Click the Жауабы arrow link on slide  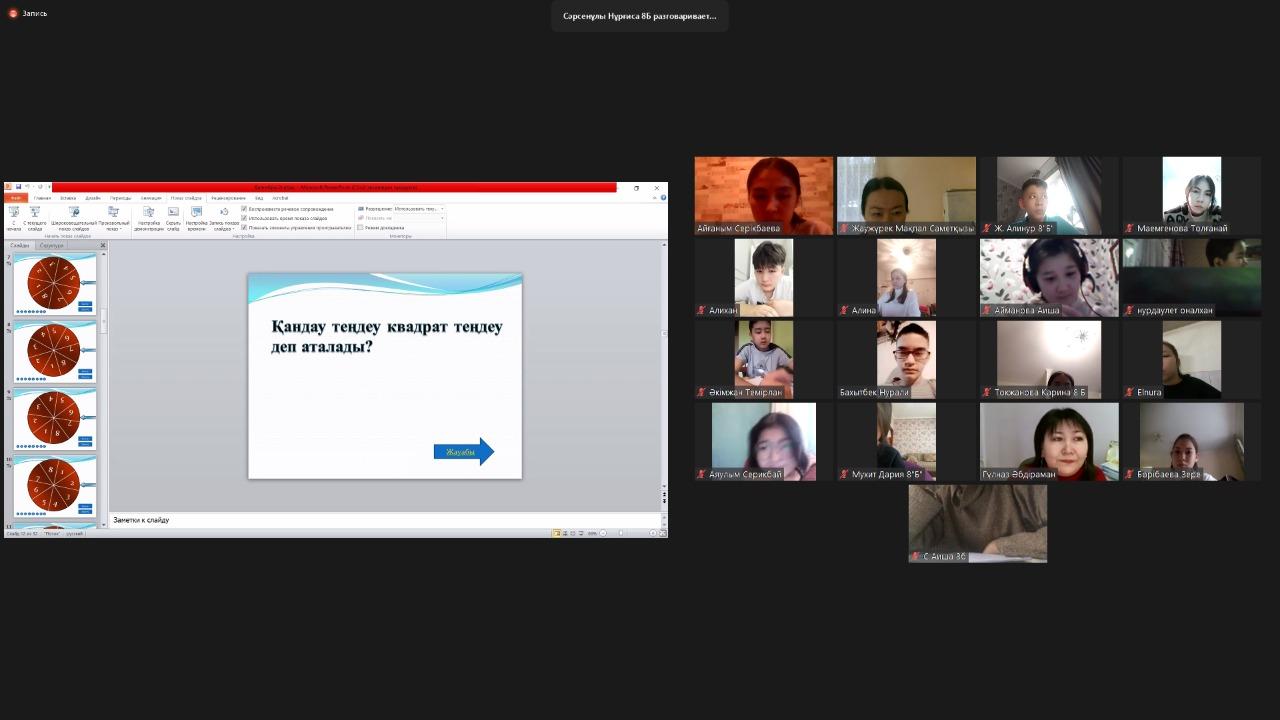(x=462, y=452)
